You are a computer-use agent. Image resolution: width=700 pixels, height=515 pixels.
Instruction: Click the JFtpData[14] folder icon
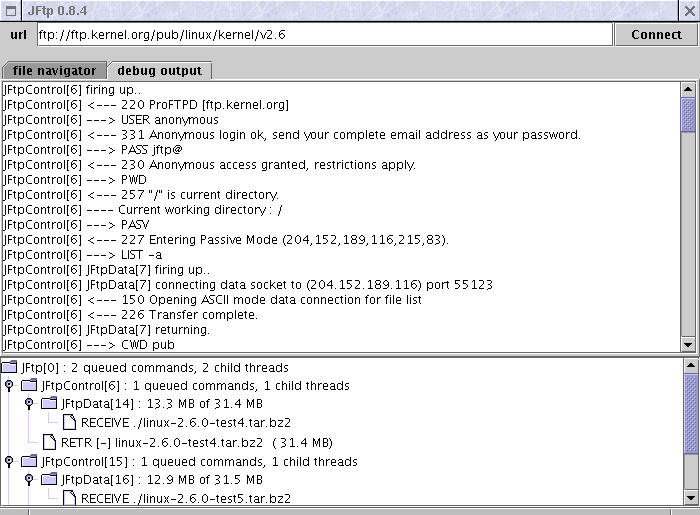[49, 403]
